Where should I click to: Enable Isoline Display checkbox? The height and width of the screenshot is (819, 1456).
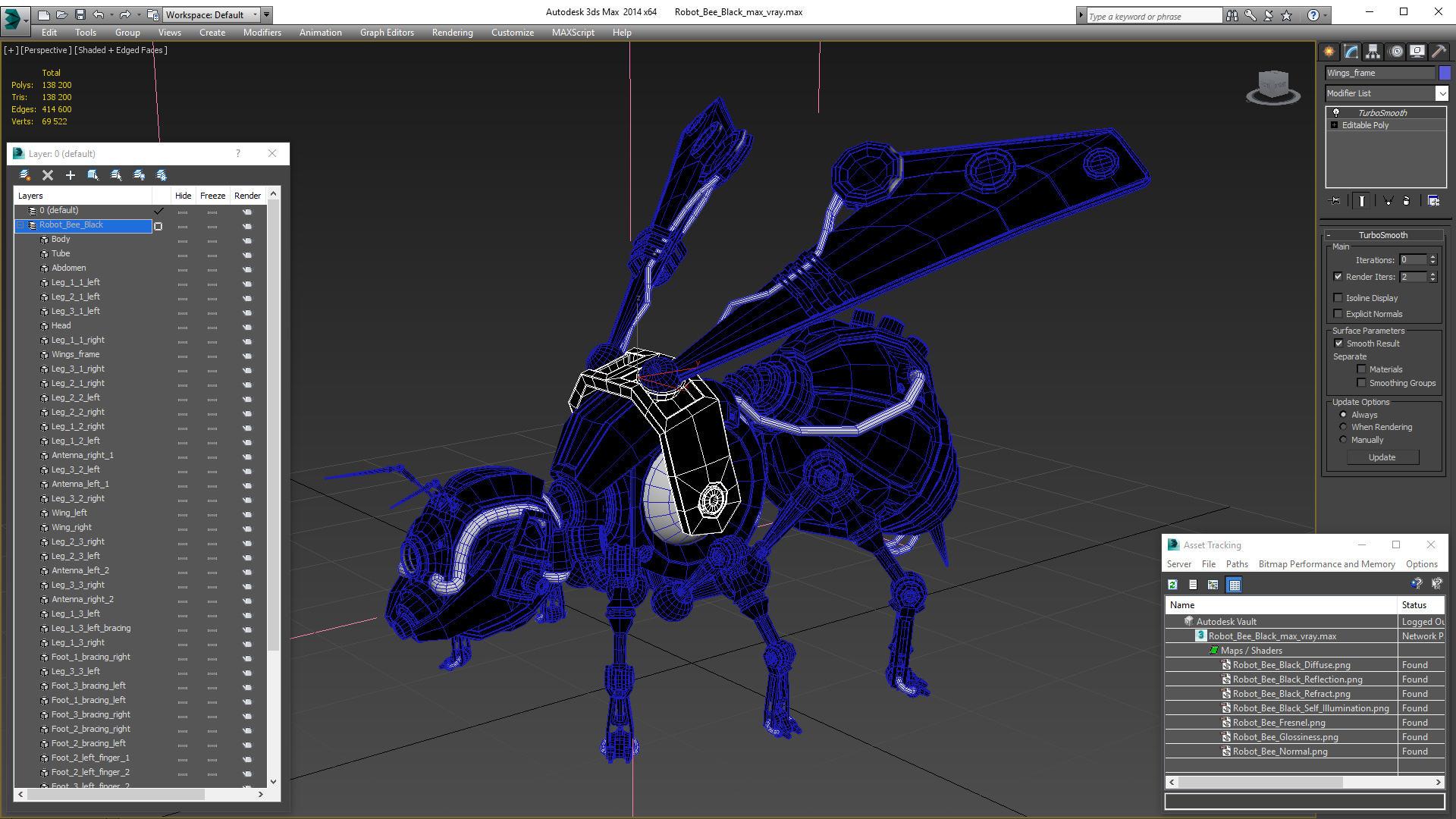(1338, 298)
